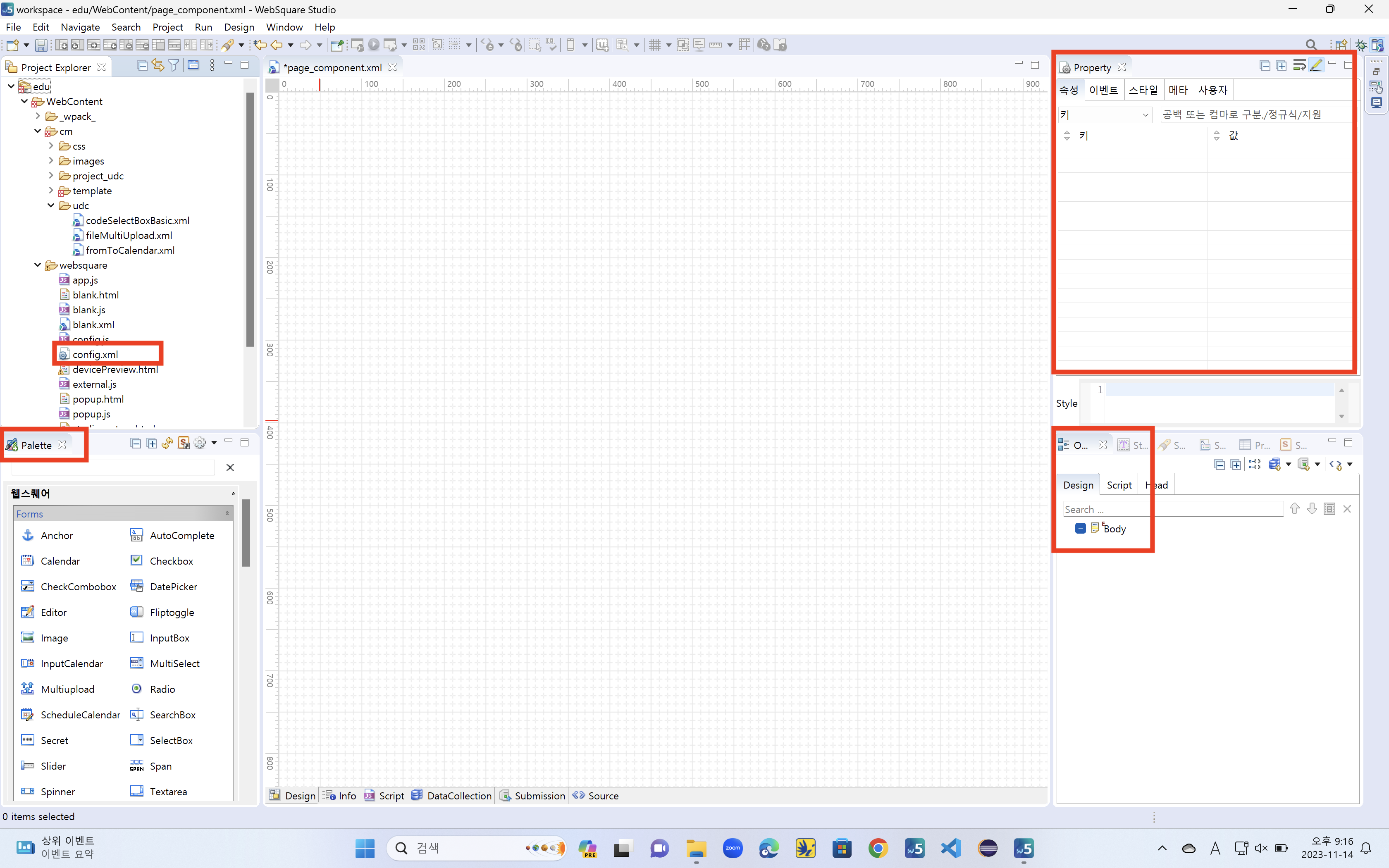Toggle the Body node collapse box
This screenshot has height=868, width=1389.
tap(1080, 528)
